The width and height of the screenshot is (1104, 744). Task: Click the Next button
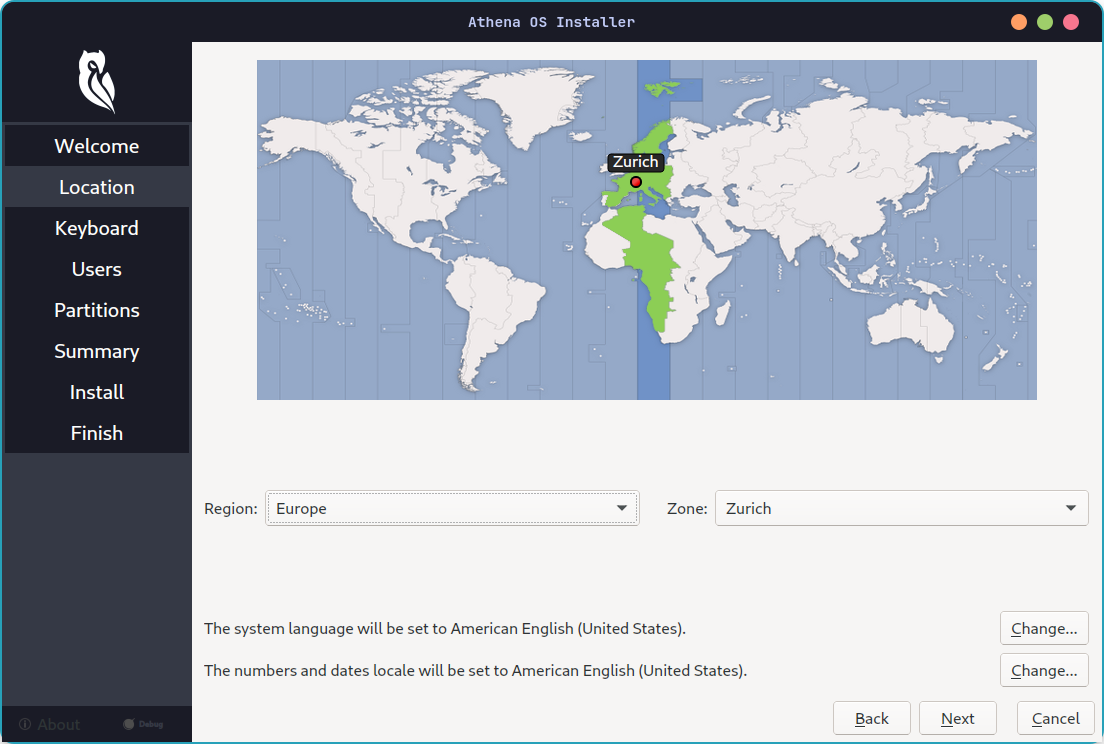[957, 718]
